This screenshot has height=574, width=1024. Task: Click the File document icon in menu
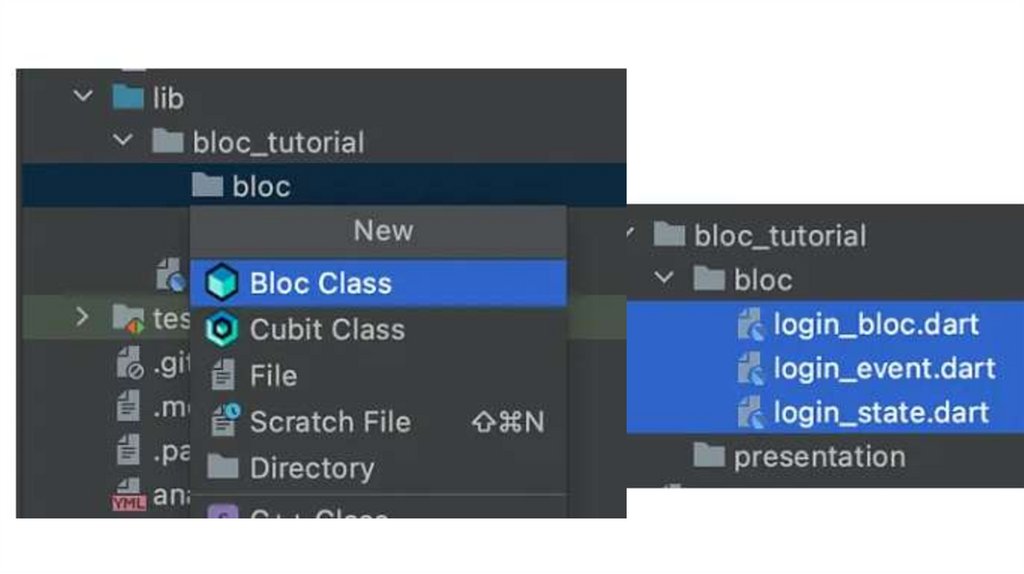[x=223, y=376]
